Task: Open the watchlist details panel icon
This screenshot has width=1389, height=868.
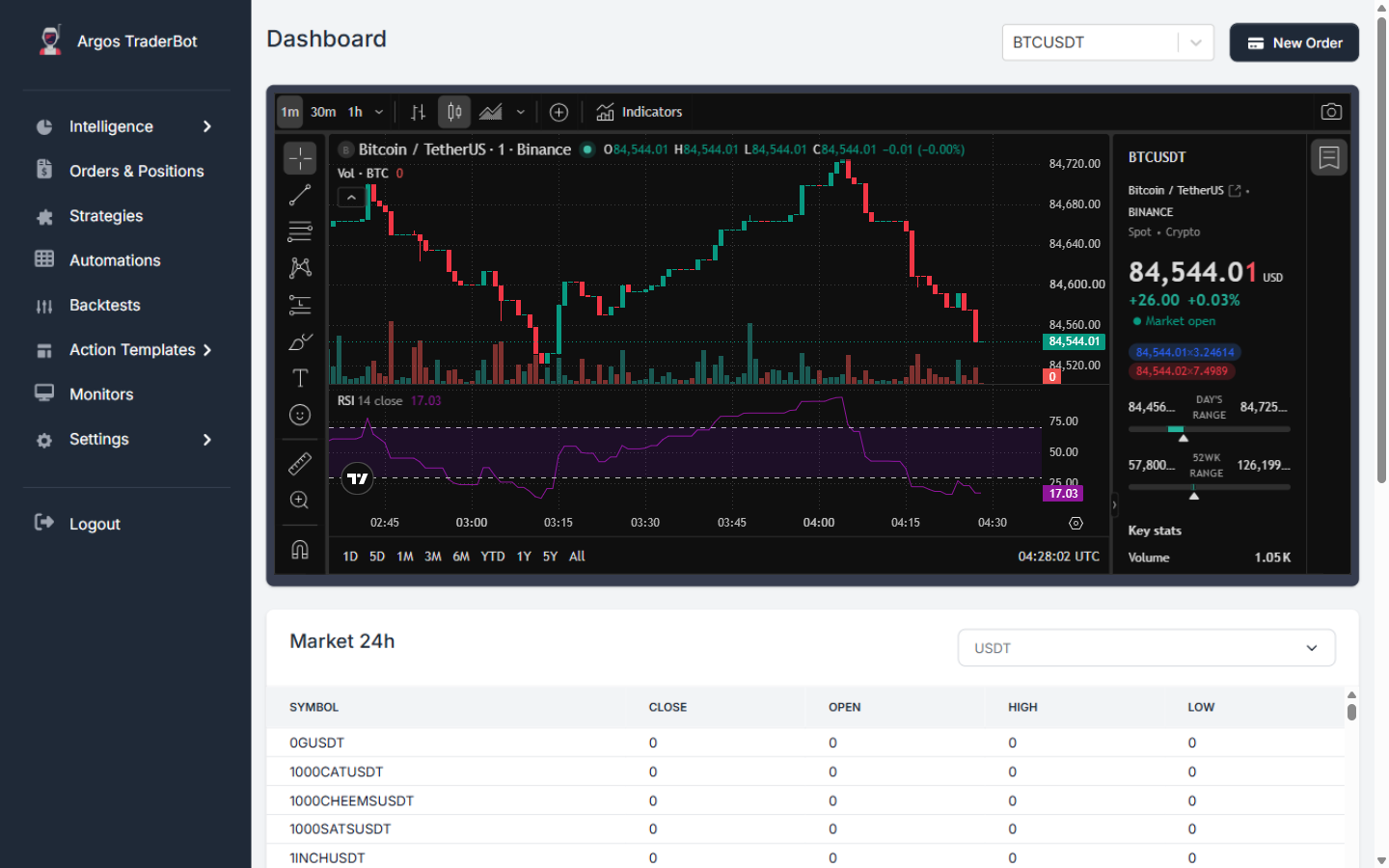Action: point(1329,157)
